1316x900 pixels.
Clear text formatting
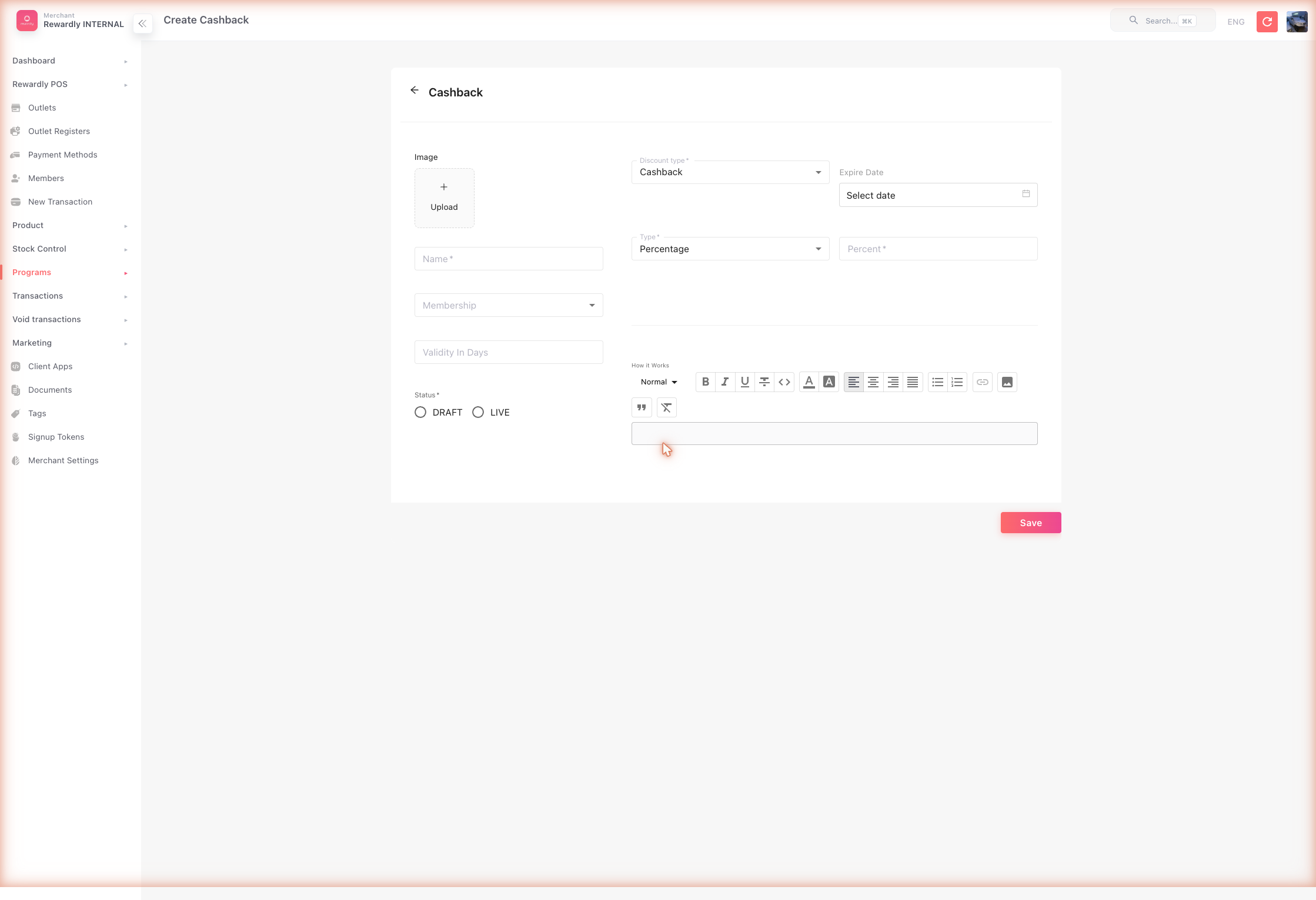(x=666, y=407)
